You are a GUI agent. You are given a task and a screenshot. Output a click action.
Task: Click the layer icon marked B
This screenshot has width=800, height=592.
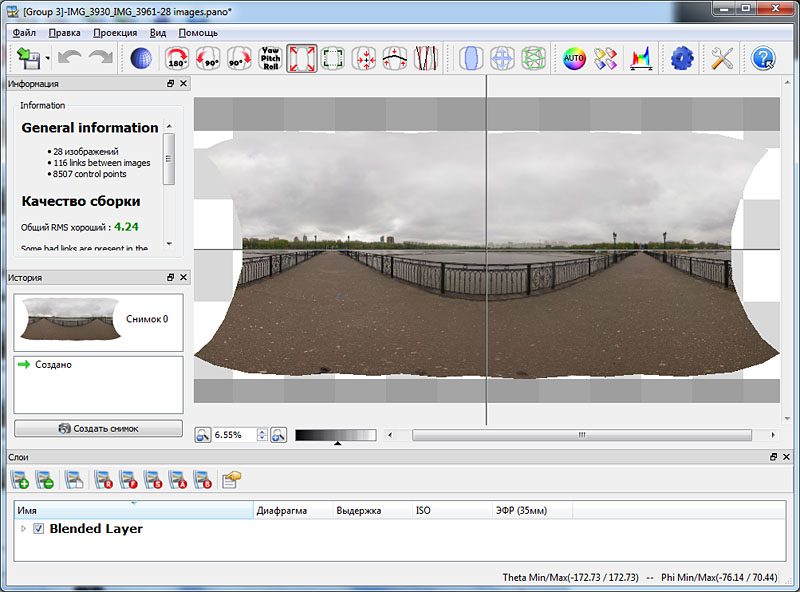click(x=203, y=480)
